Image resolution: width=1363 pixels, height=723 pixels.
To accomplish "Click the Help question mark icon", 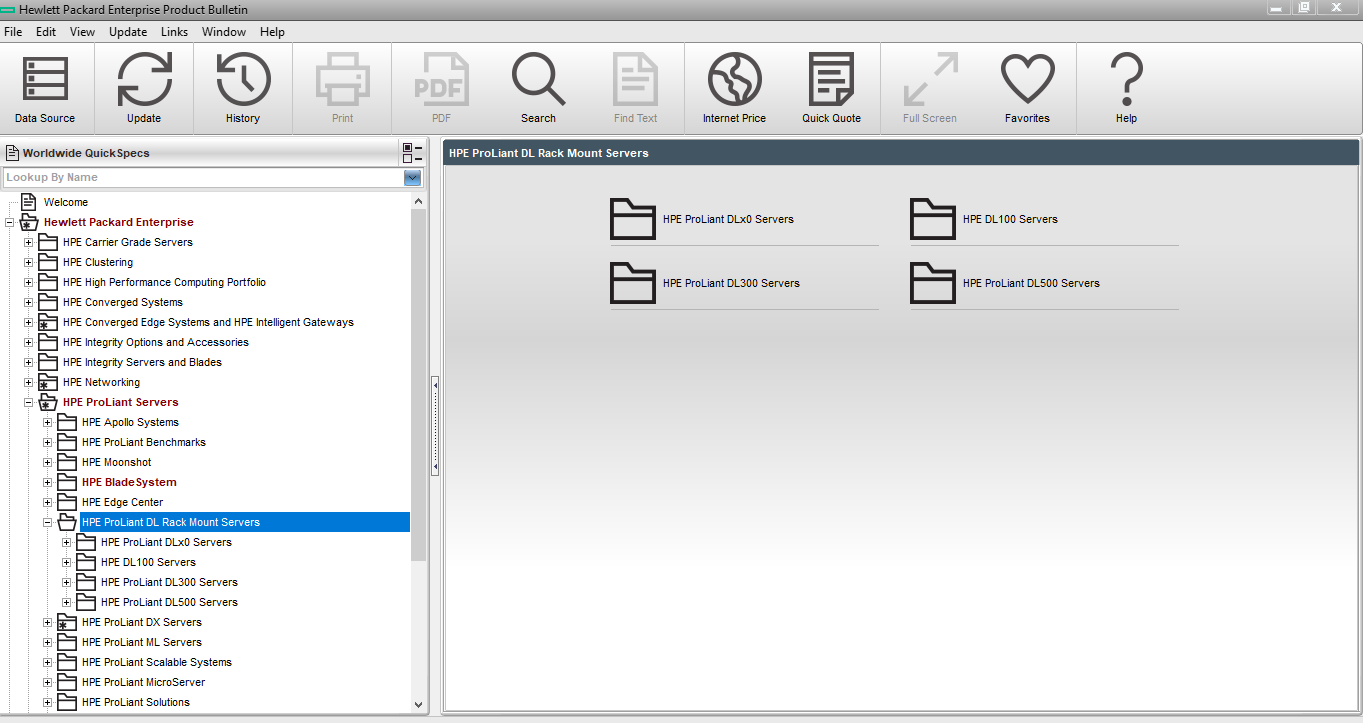I will 1126,79.
